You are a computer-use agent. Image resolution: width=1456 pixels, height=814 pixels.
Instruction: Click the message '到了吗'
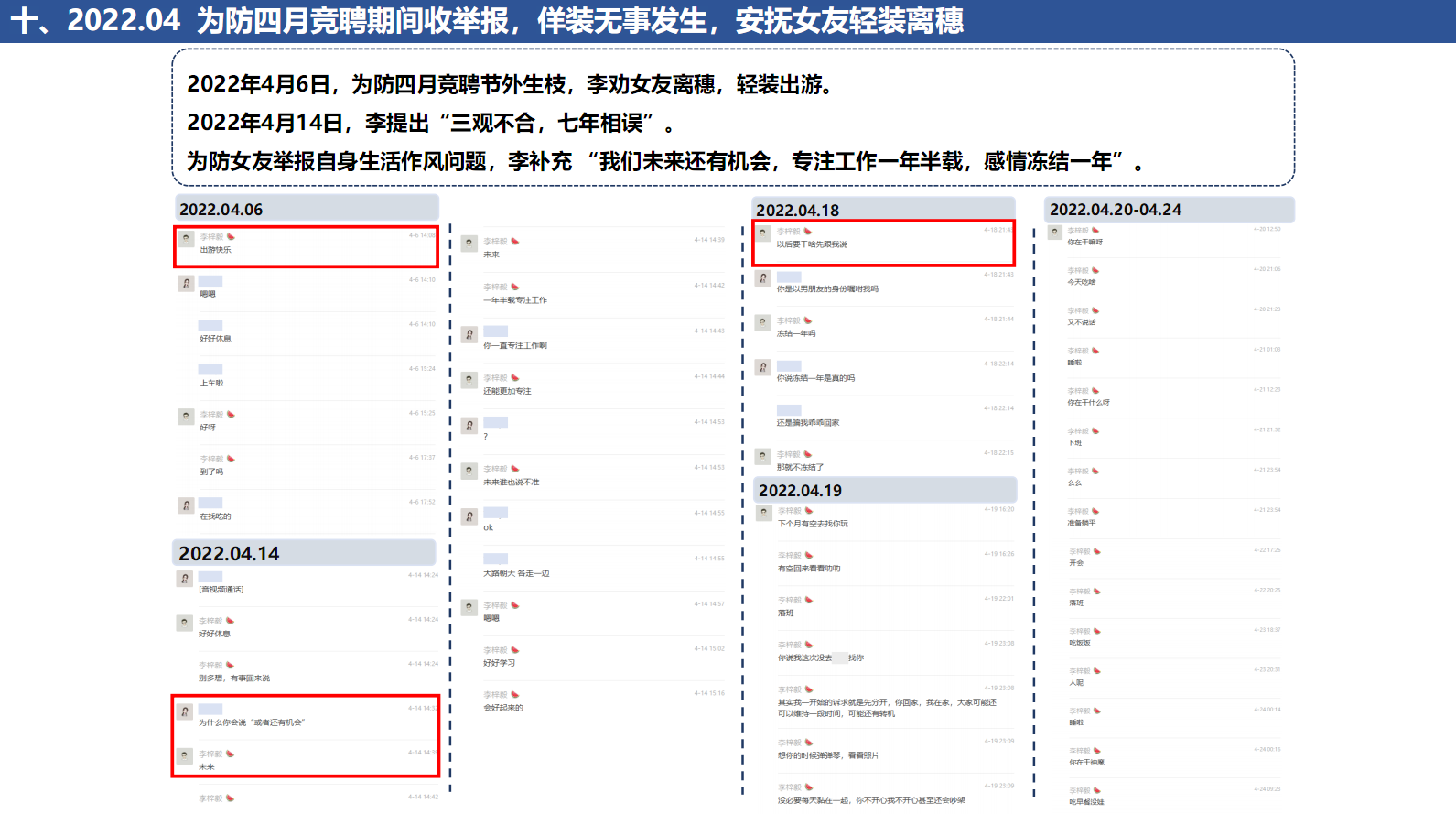point(211,472)
